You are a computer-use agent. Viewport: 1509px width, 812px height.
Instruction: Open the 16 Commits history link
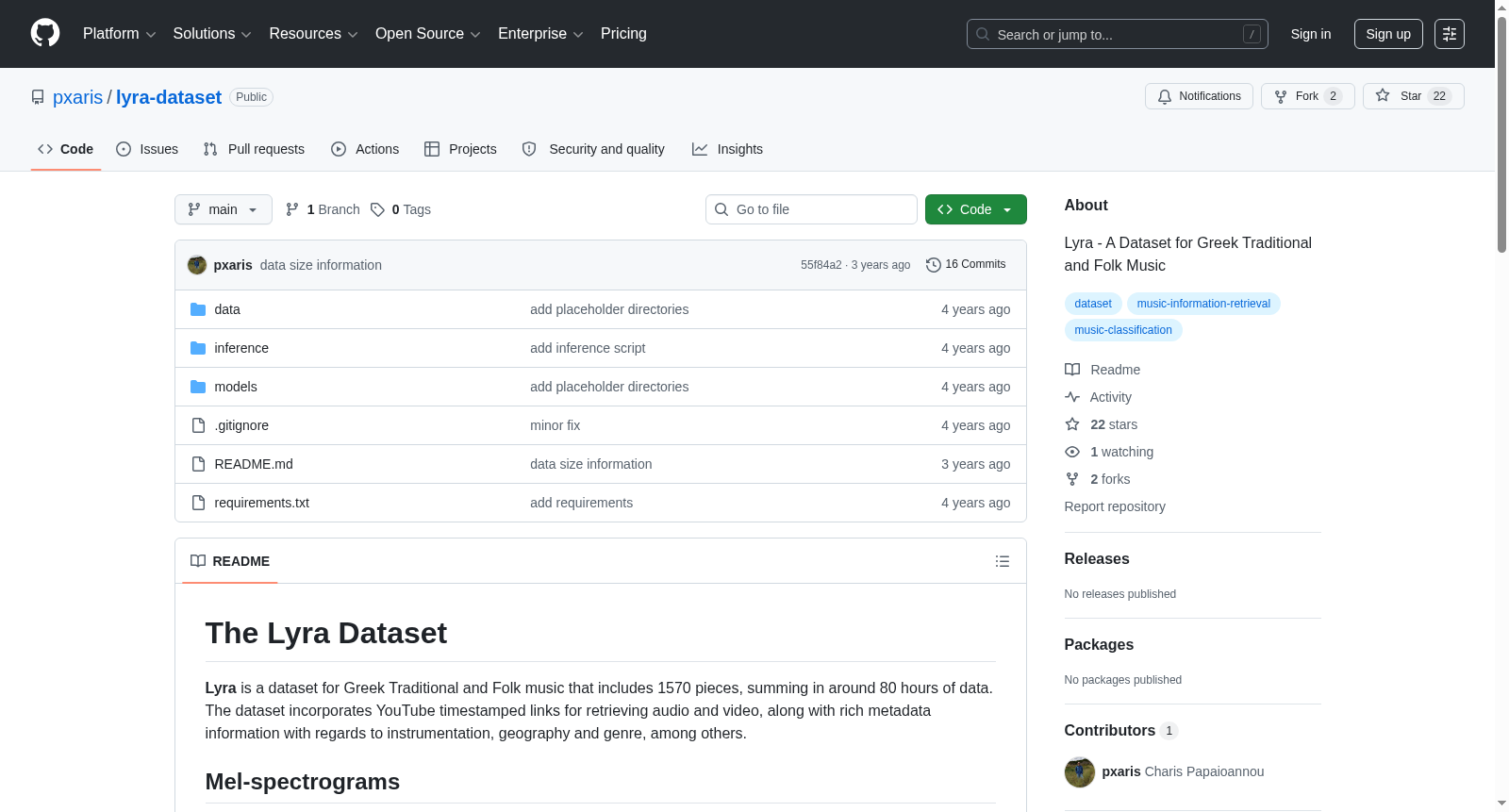[966, 265]
